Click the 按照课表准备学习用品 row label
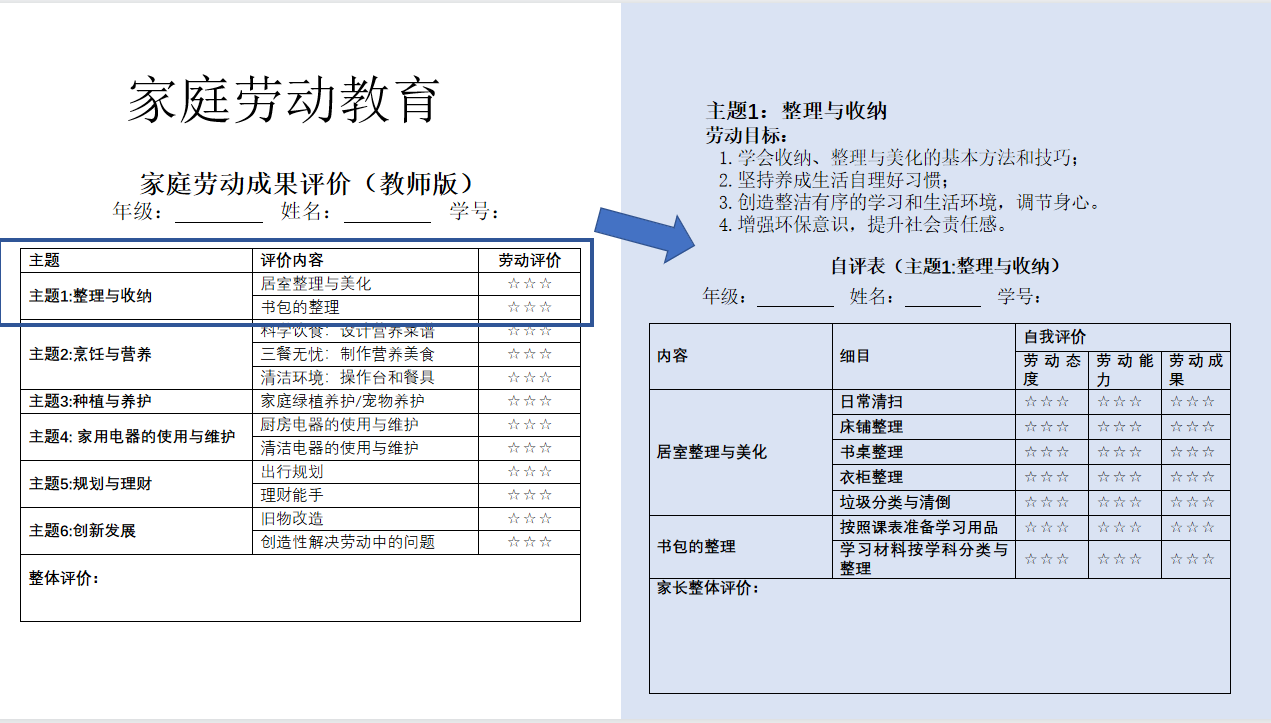Screen dimensions: 1271x723 point(920,527)
